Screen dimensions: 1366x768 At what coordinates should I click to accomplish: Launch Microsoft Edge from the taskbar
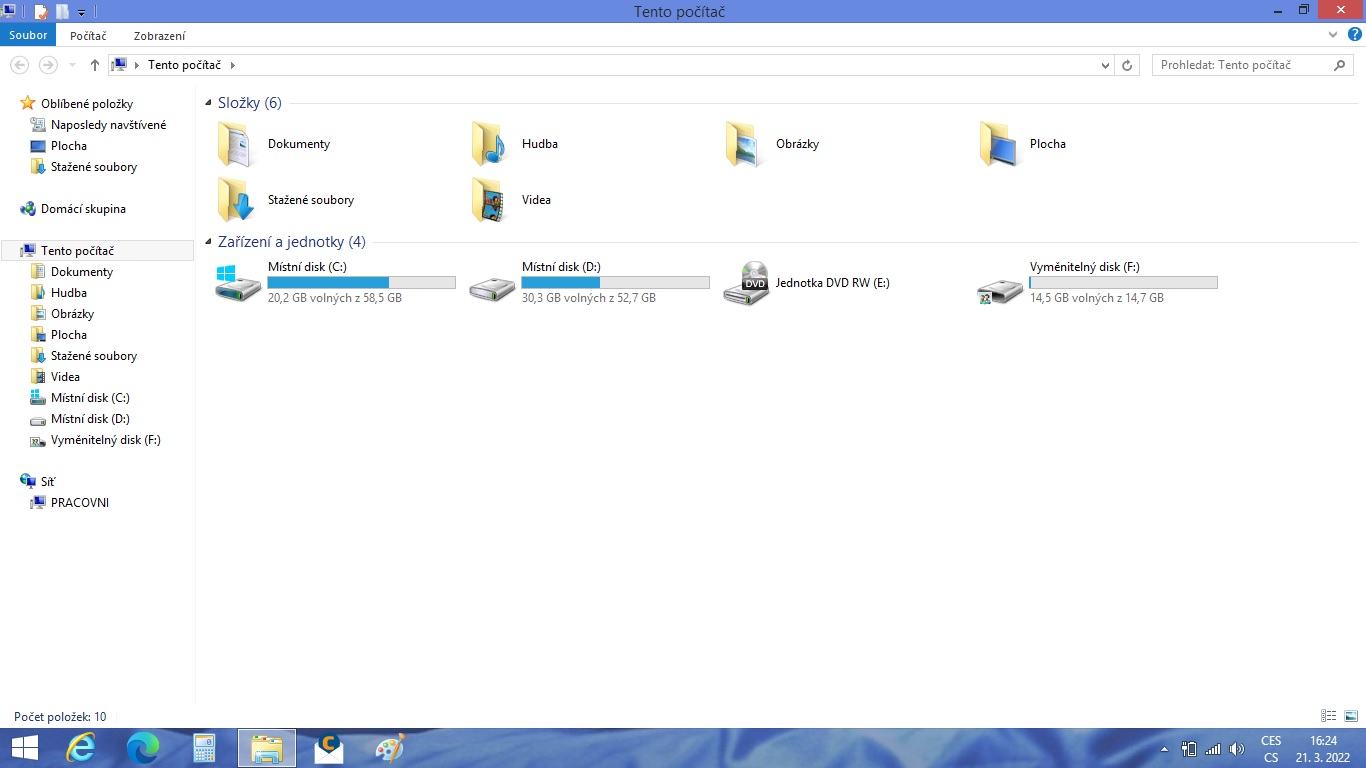pos(143,748)
